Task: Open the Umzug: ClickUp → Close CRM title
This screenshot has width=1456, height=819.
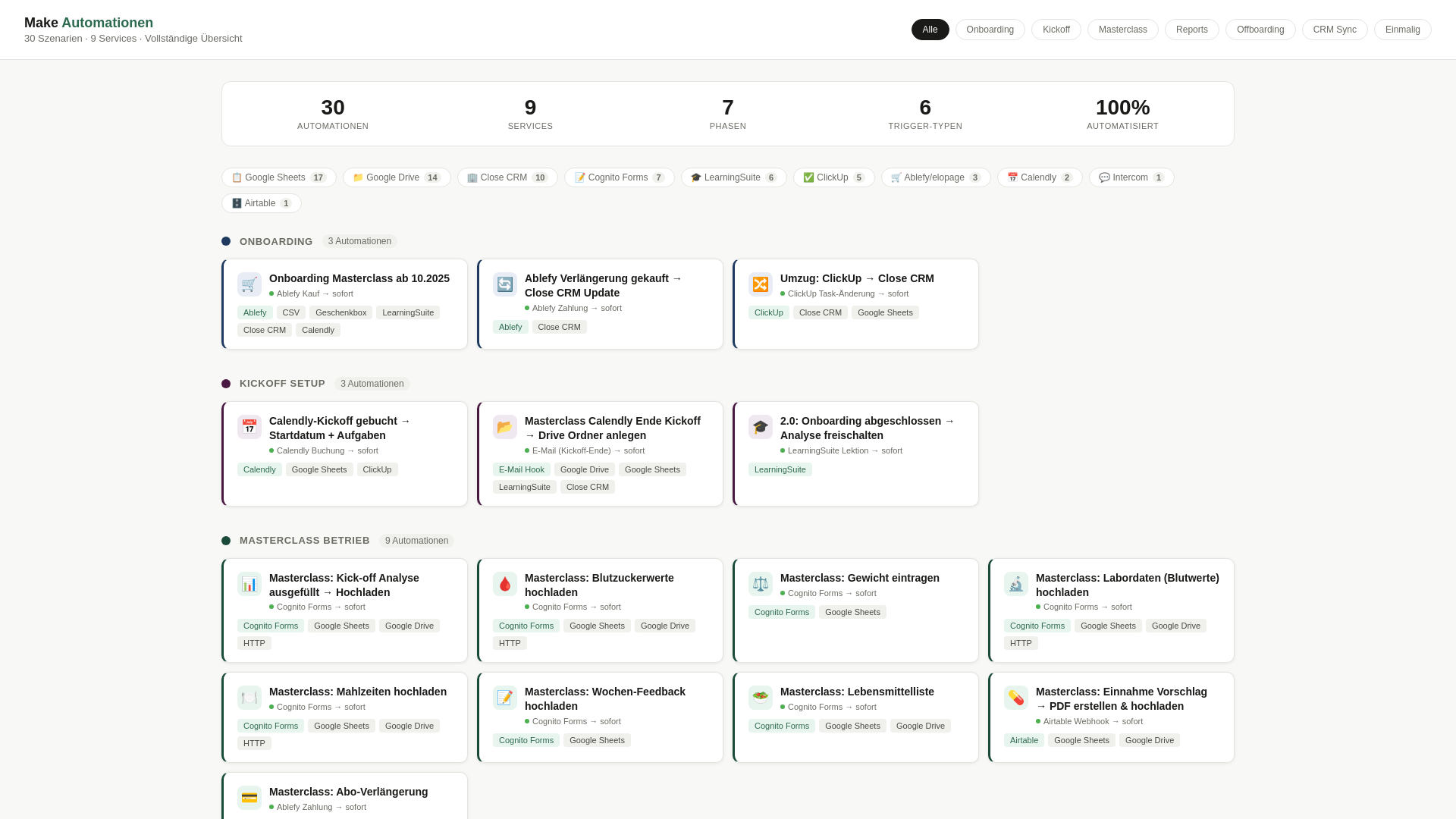Action: (857, 278)
